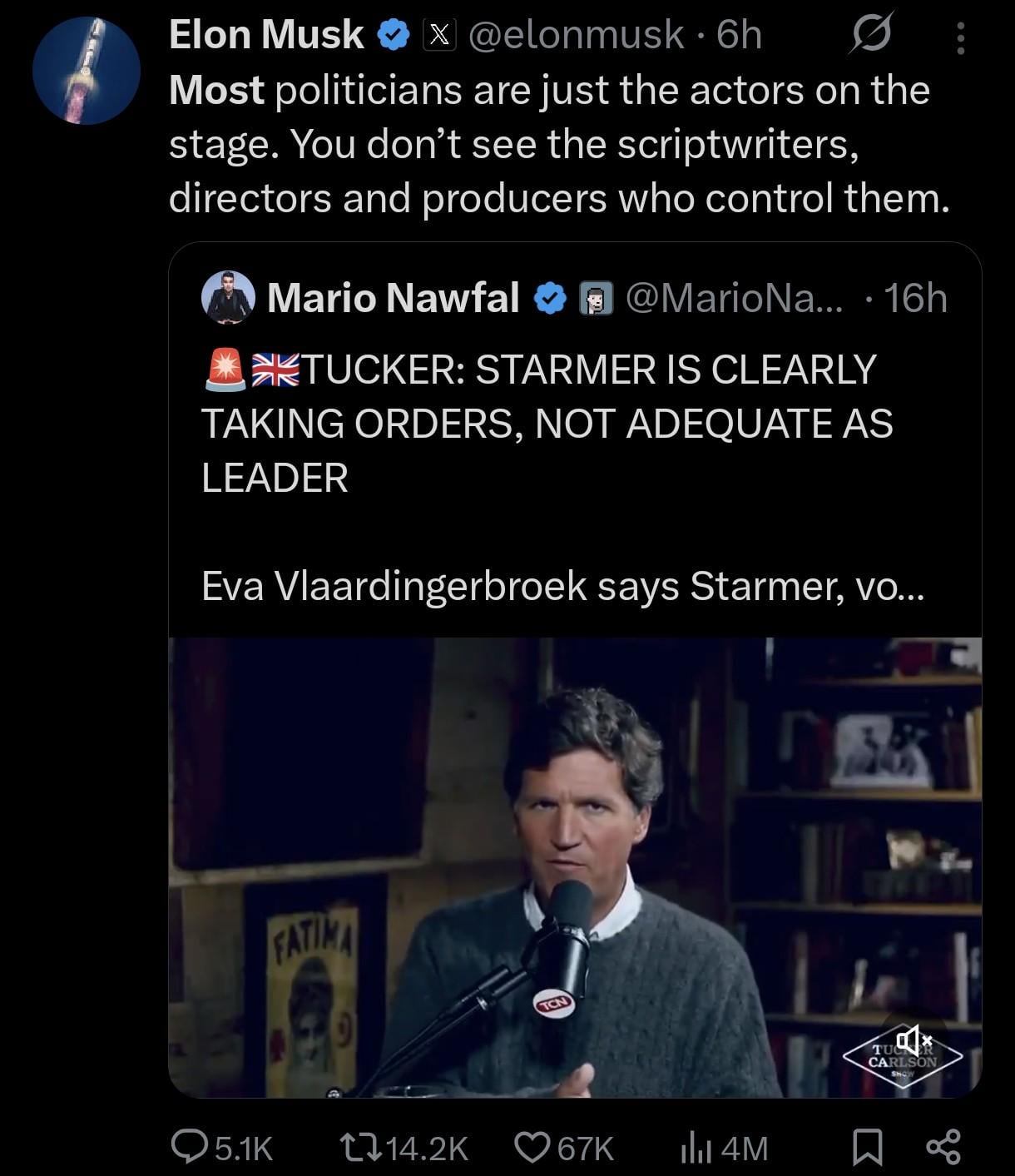Click the @elonmusk handle link
This screenshot has height=1176, width=1015.
[576, 35]
